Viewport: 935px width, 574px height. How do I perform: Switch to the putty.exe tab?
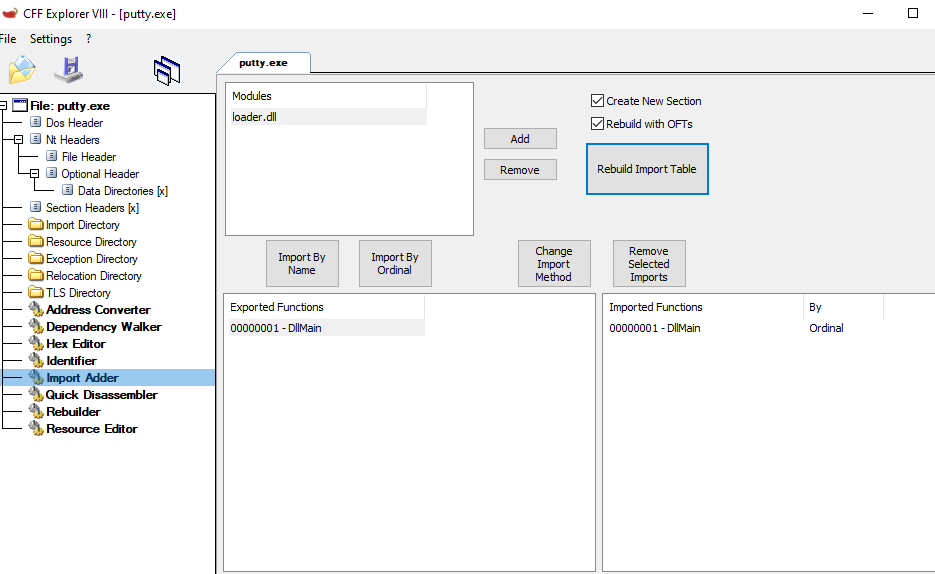coord(263,63)
